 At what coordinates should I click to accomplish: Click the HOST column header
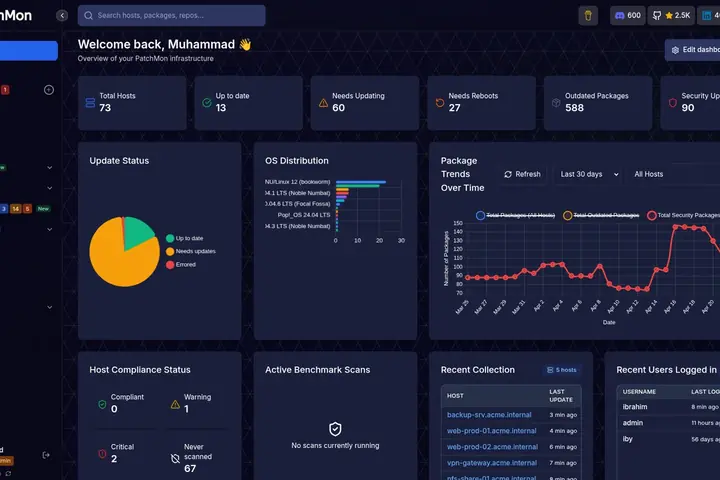click(x=455, y=396)
